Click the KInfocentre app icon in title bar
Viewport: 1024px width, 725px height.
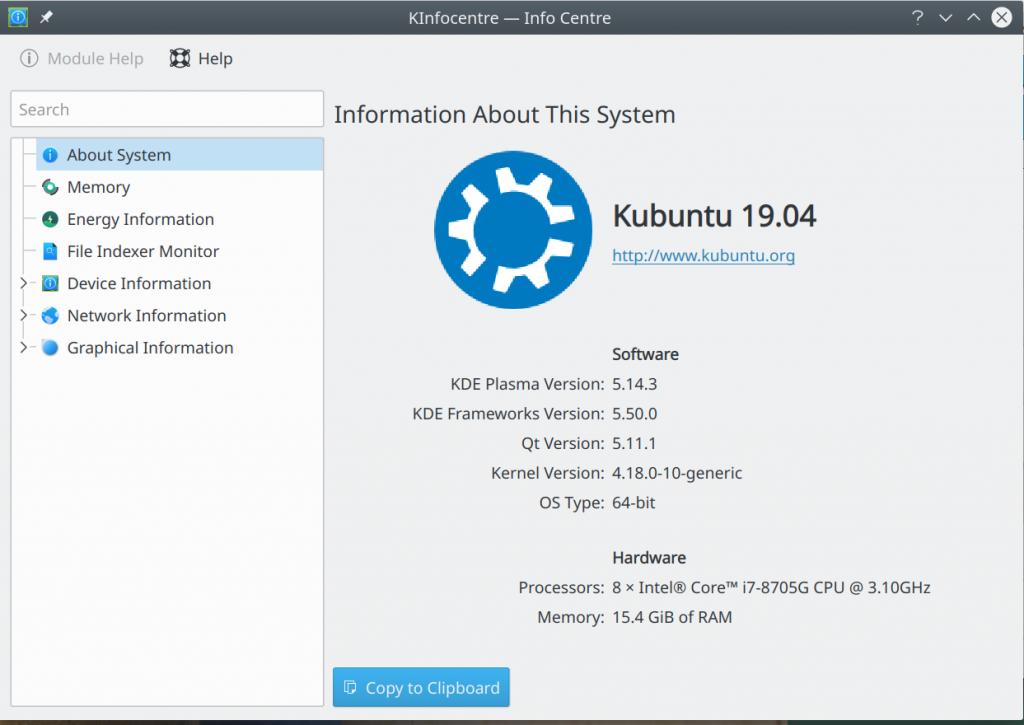tap(17, 17)
